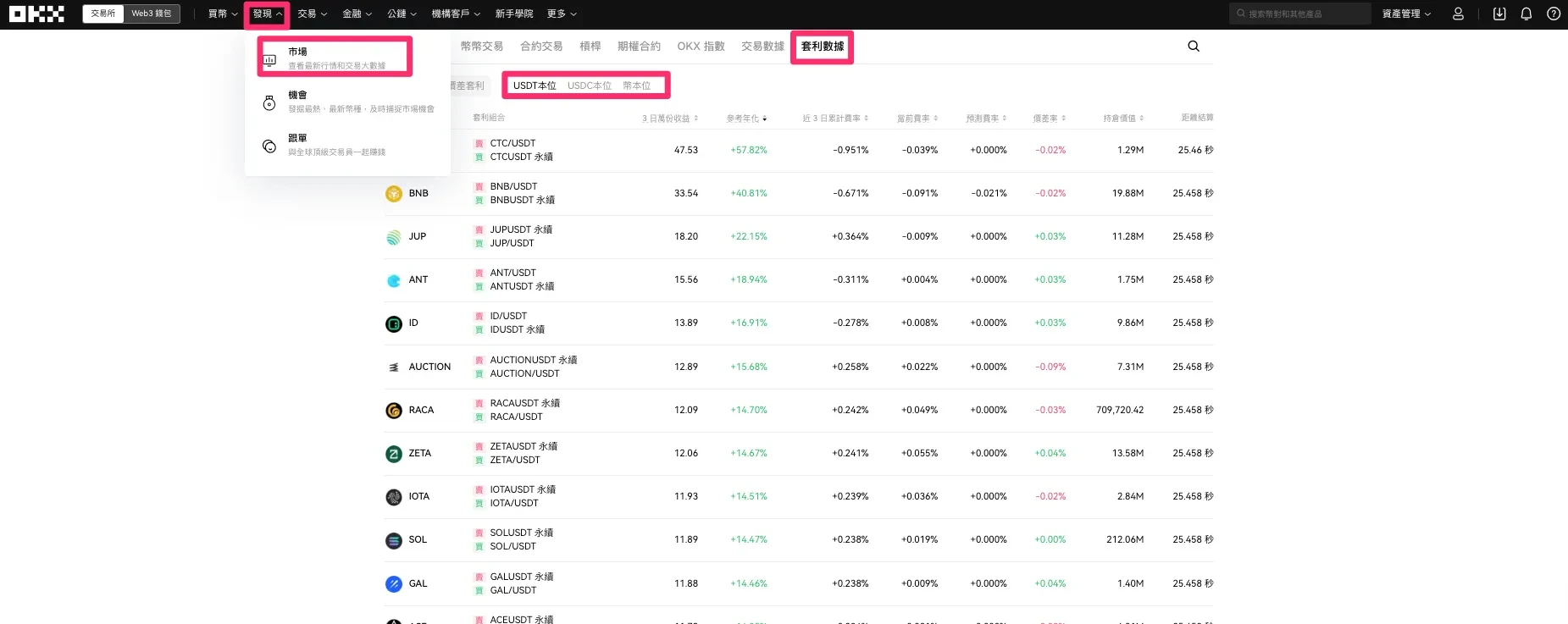This screenshot has height=624, width=1568.
Task: Click the RACA coin icon
Action: (x=394, y=411)
